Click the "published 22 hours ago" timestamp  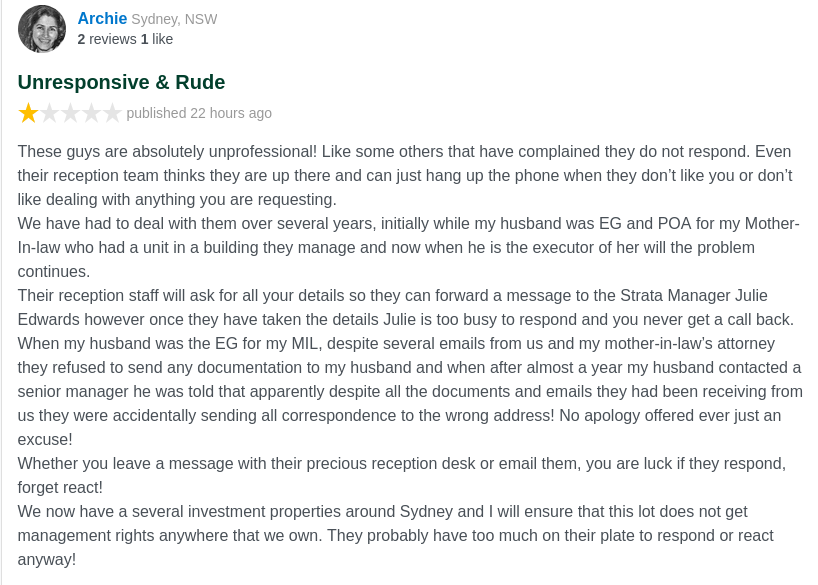pos(199,113)
